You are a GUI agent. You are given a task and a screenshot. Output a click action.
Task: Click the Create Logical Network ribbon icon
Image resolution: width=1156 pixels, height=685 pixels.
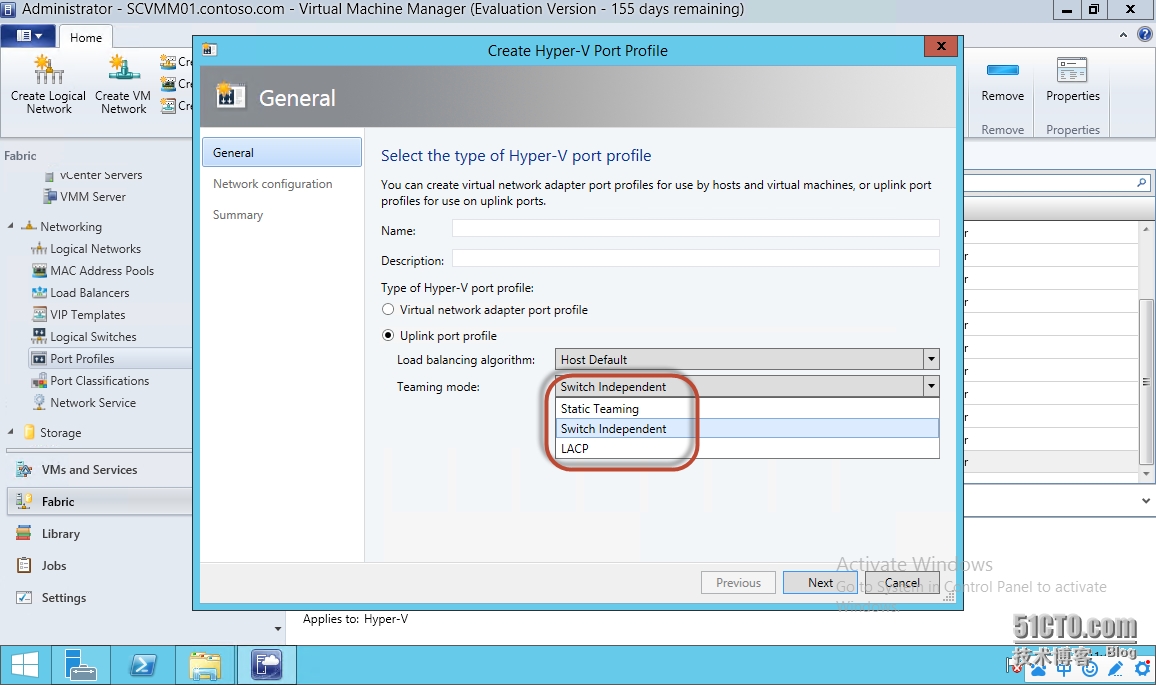(49, 70)
